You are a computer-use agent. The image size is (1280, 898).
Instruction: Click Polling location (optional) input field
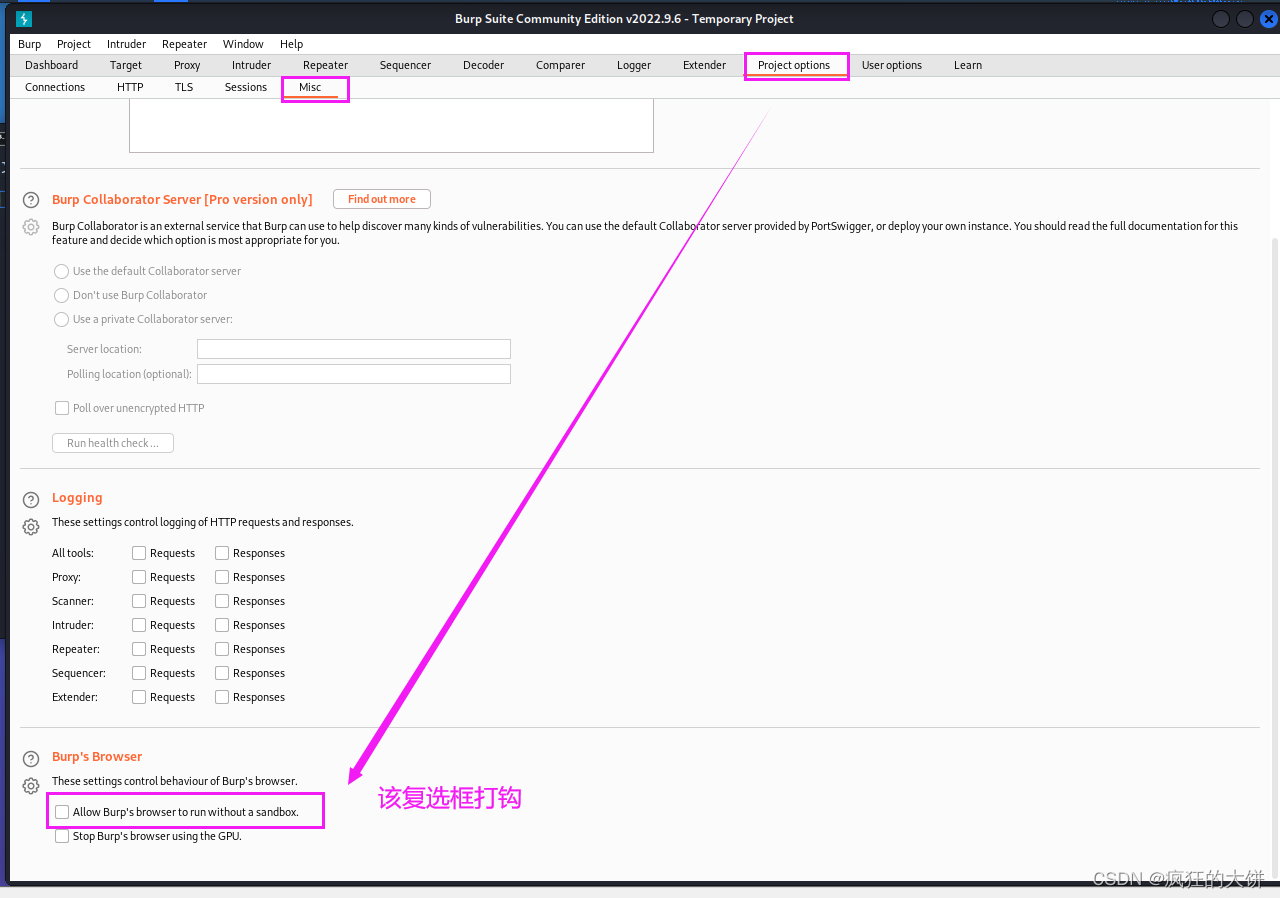[x=354, y=374]
